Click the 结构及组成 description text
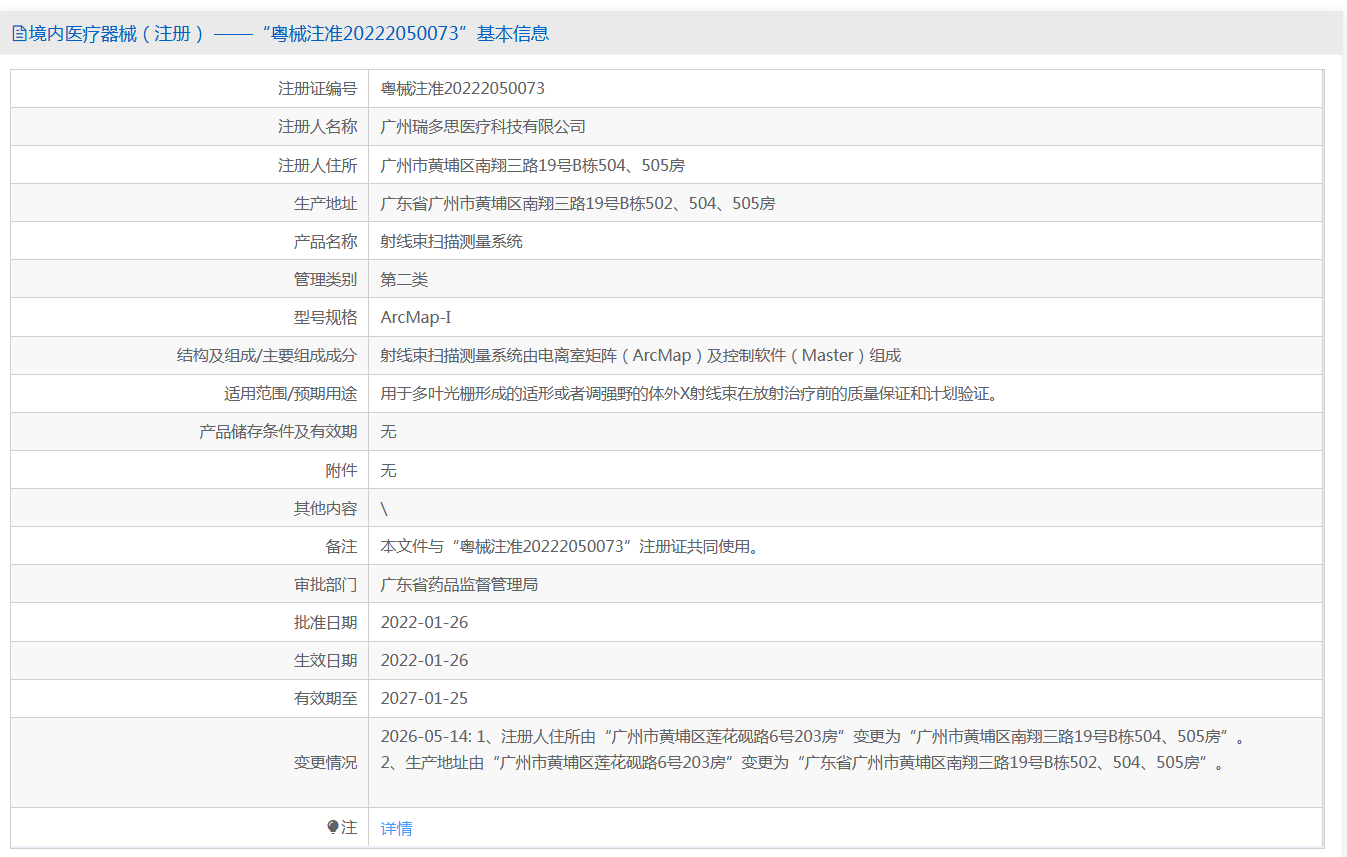Viewport: 1347px width, 857px height. point(640,355)
